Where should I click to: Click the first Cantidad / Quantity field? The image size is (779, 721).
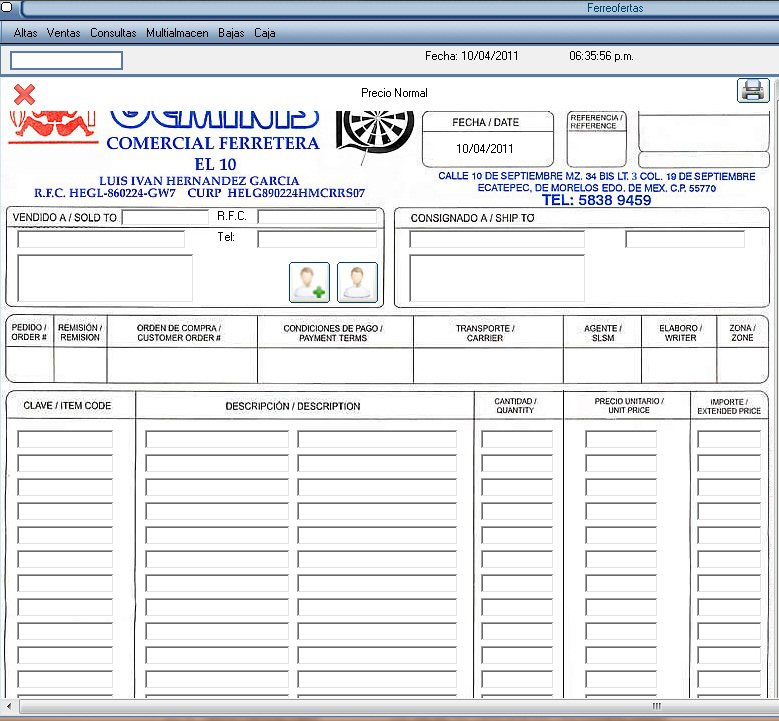516,439
